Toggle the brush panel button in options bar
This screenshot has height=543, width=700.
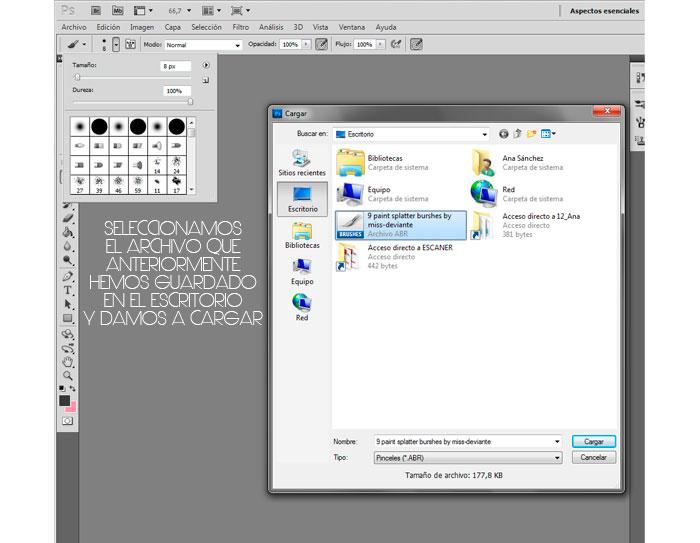(128, 44)
